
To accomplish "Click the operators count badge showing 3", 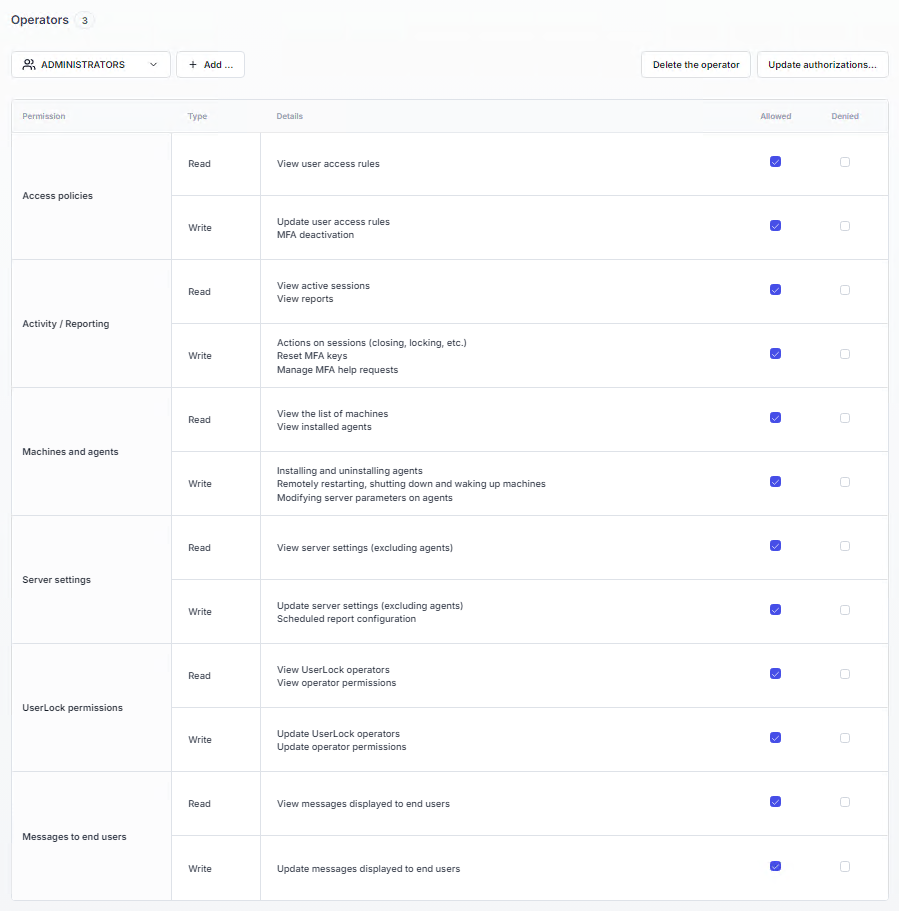I will [85, 20].
